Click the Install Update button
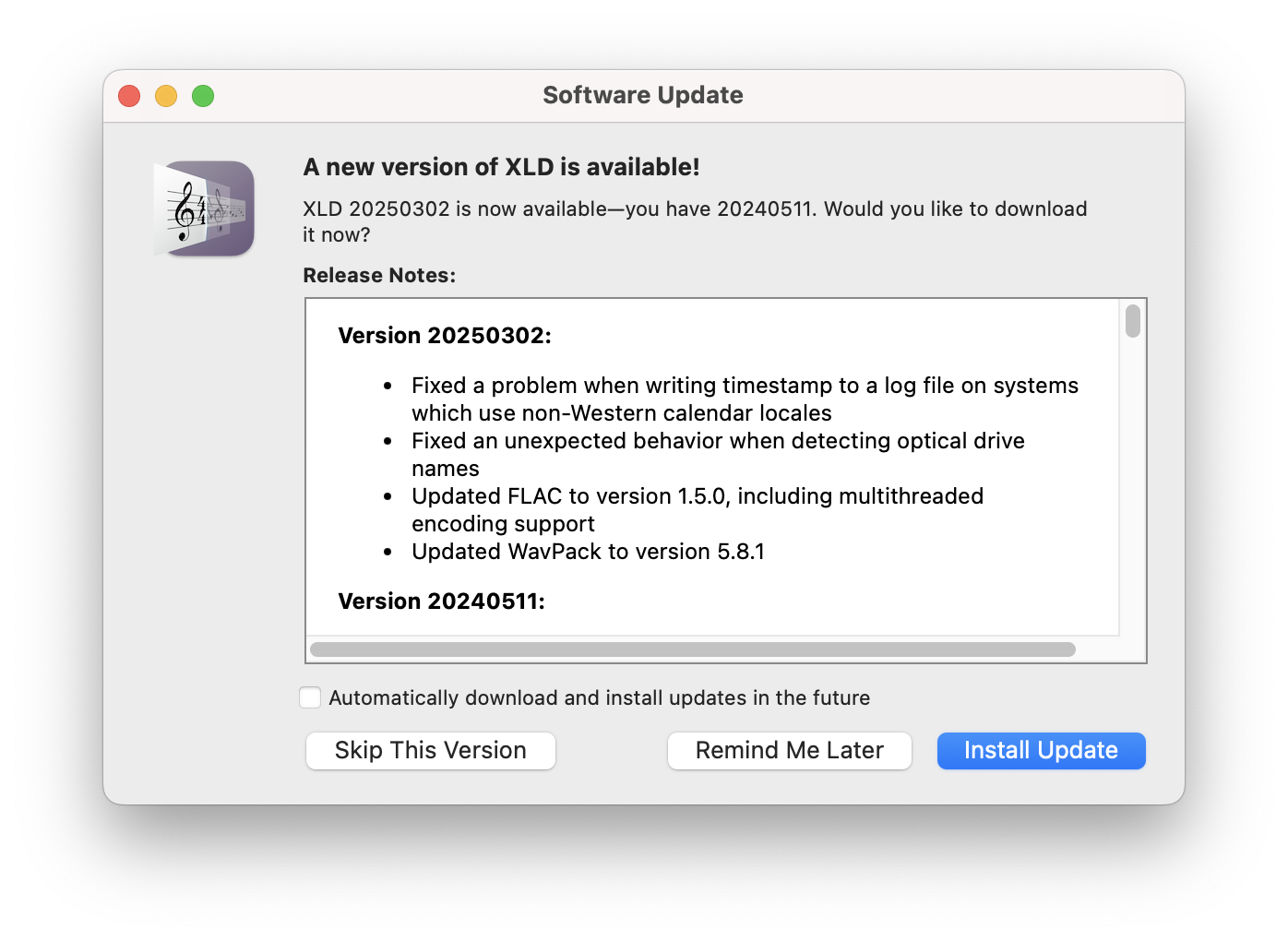 click(1041, 750)
